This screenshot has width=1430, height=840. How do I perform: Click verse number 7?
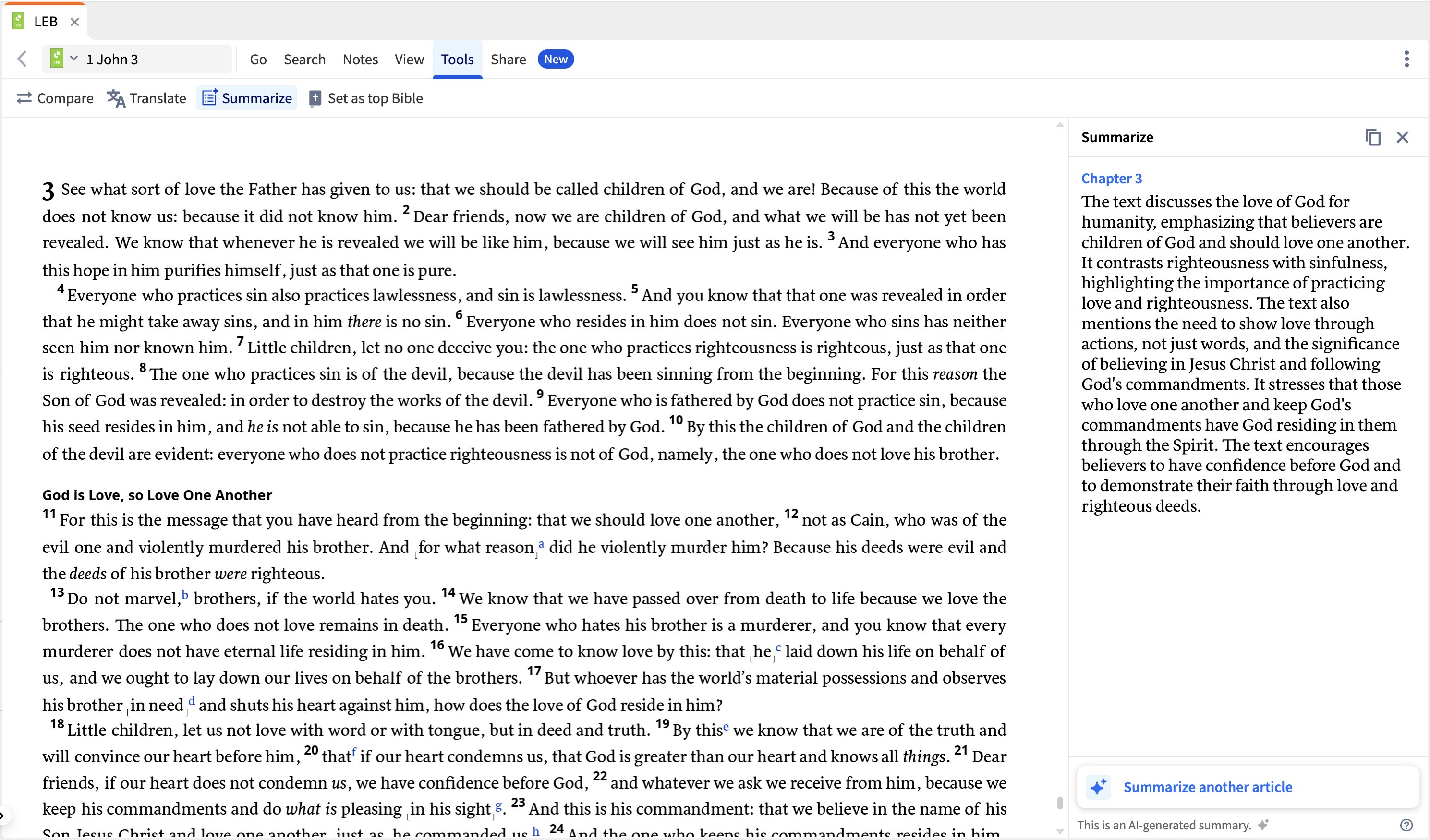point(241,341)
